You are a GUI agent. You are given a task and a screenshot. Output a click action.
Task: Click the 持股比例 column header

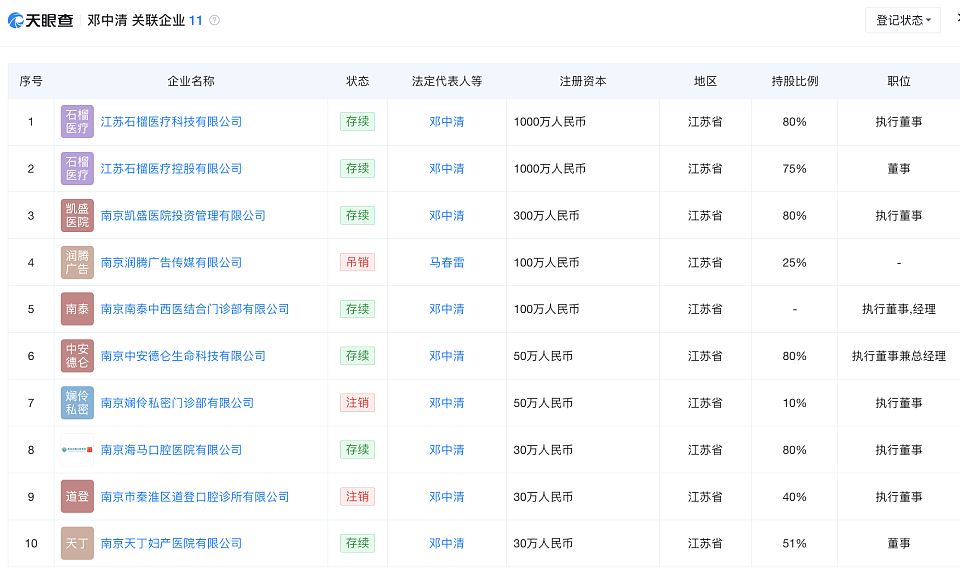pos(795,81)
